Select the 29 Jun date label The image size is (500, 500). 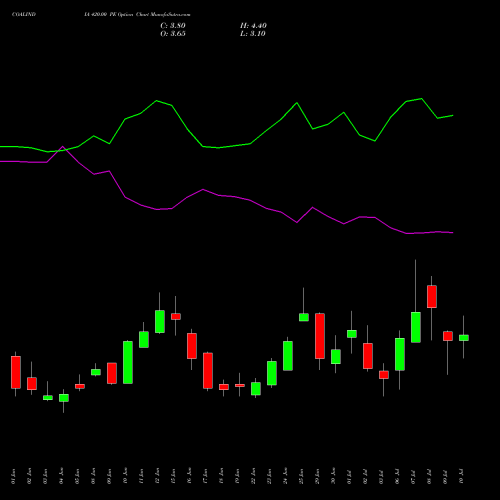click(x=318, y=476)
